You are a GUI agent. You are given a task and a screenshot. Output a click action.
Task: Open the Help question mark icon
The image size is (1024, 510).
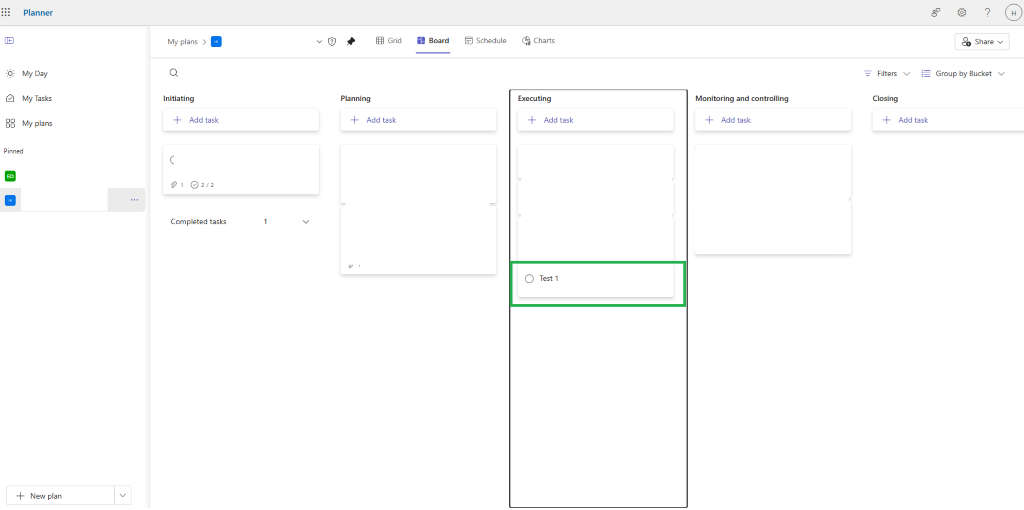[987, 12]
